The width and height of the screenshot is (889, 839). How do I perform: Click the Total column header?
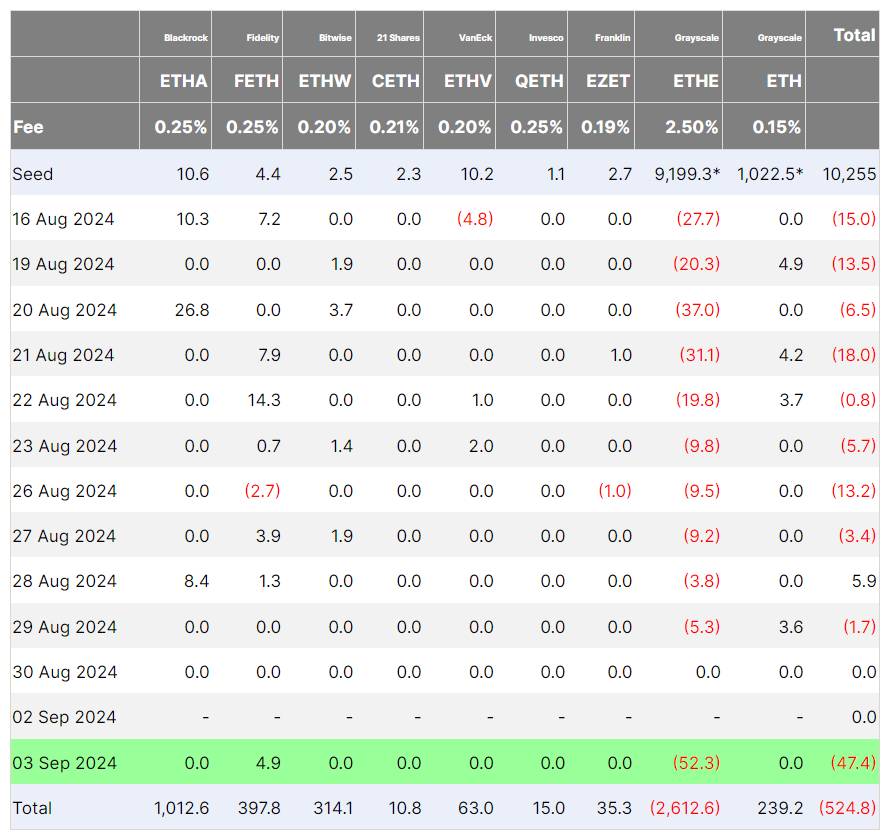(854, 35)
